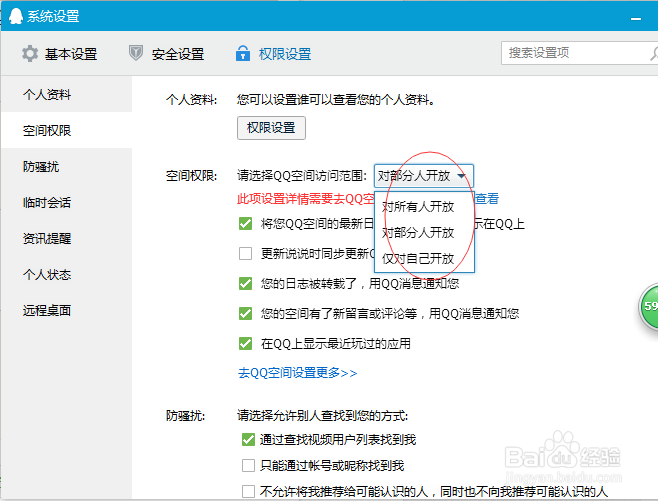The width and height of the screenshot is (658, 501).
Task: Select 个人资料 in the sidebar
Action: 66,94
